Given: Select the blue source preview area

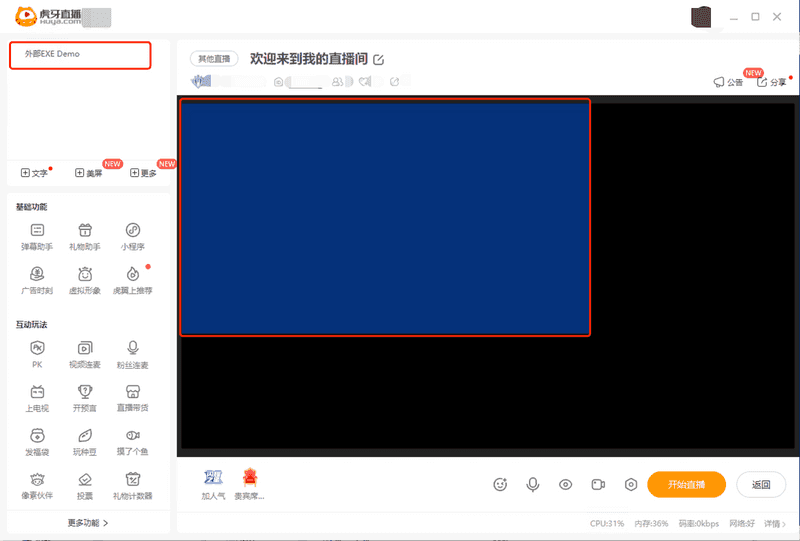Looking at the screenshot, I should click(x=385, y=217).
